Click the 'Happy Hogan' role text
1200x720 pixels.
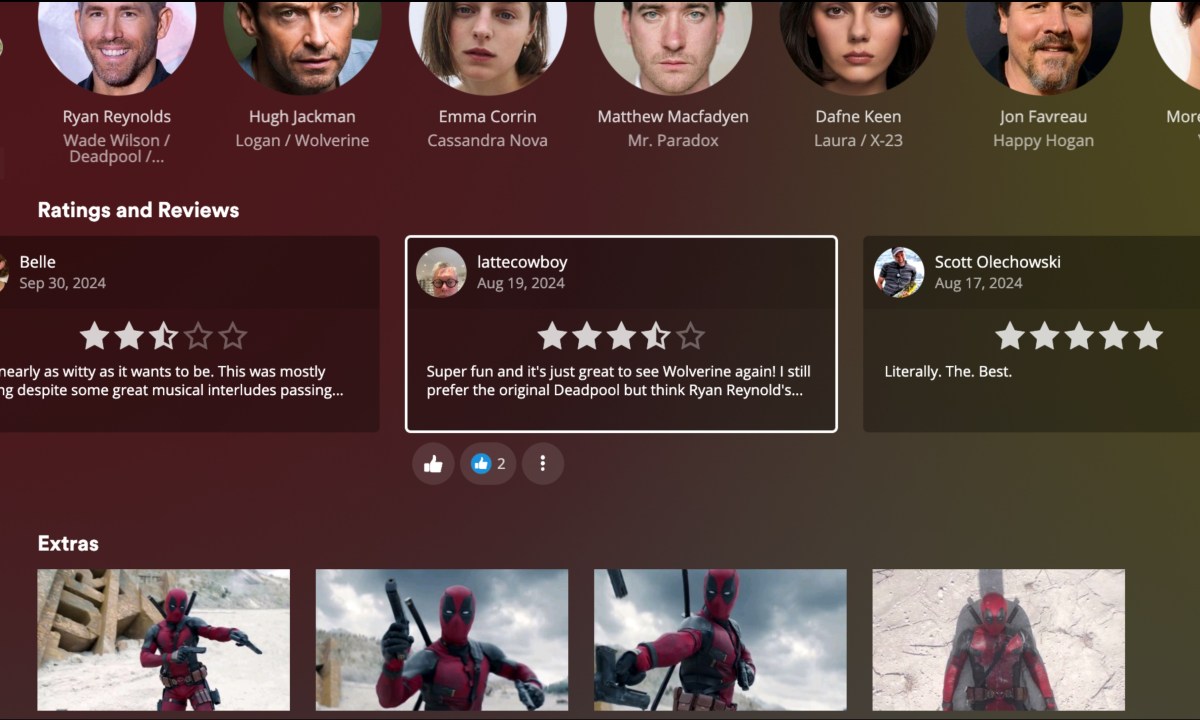coord(1044,141)
